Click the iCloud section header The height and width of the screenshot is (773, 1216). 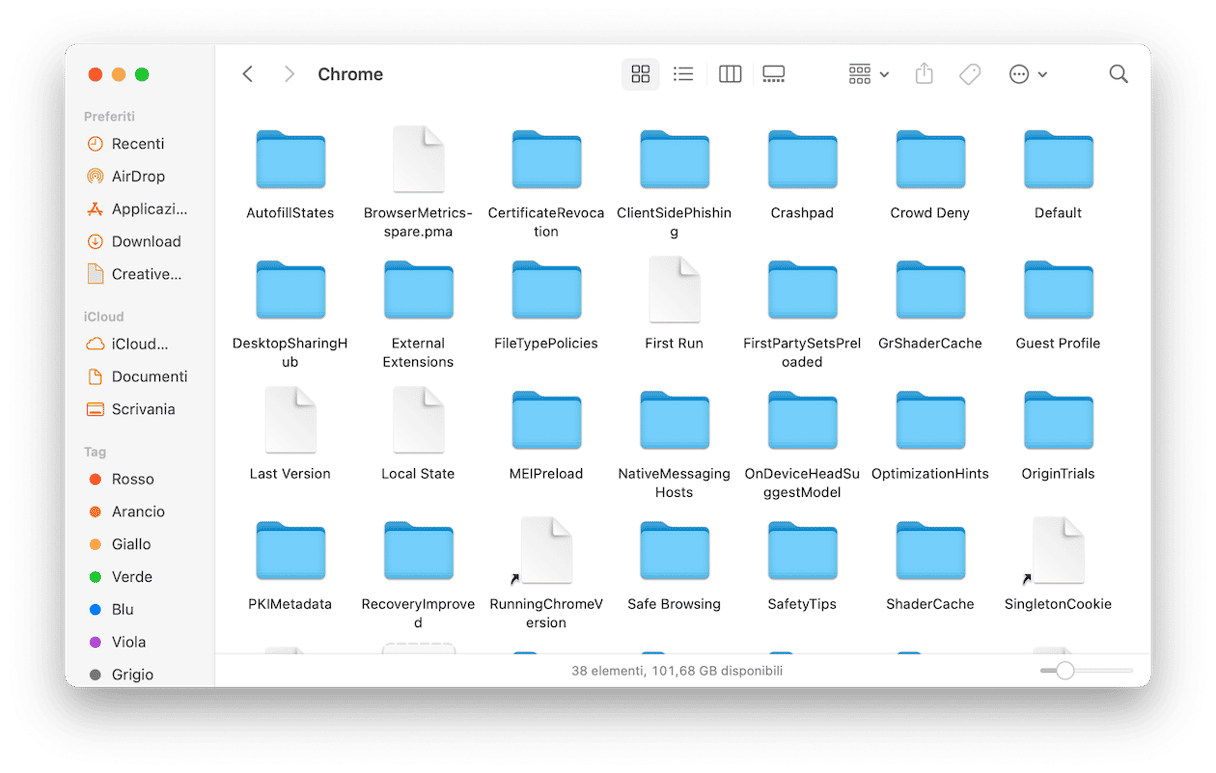(104, 317)
